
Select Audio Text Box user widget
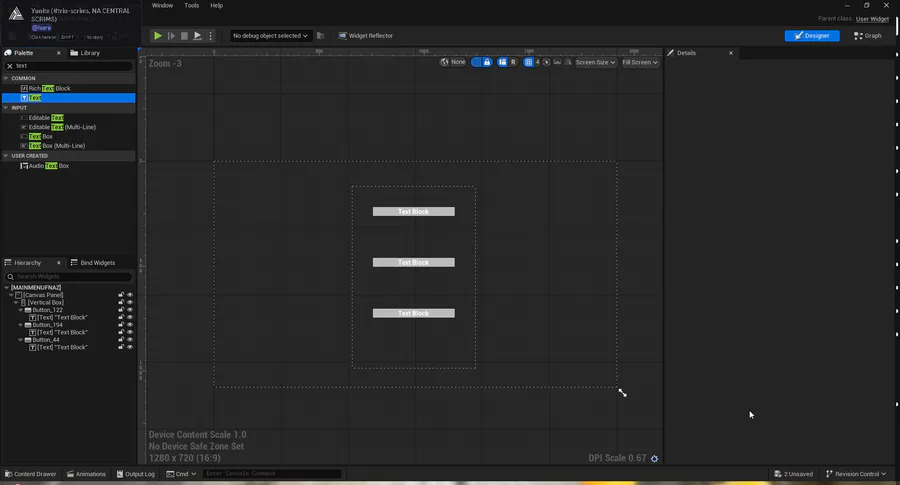click(45, 166)
